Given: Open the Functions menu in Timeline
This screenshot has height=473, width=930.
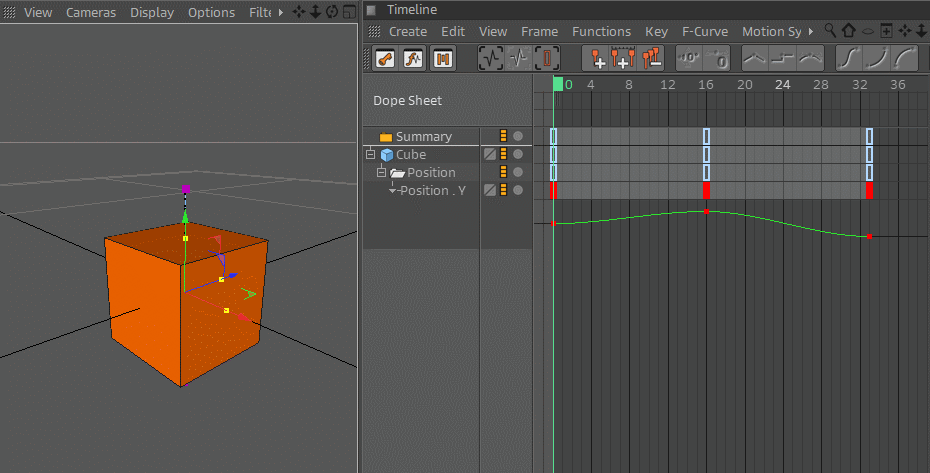Looking at the screenshot, I should 601,31.
